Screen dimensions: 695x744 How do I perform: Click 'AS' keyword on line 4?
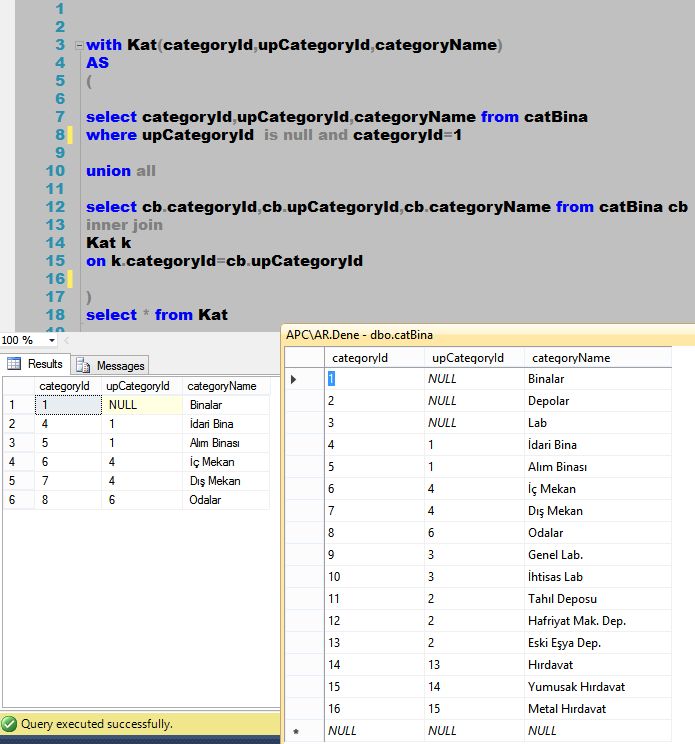(97, 63)
